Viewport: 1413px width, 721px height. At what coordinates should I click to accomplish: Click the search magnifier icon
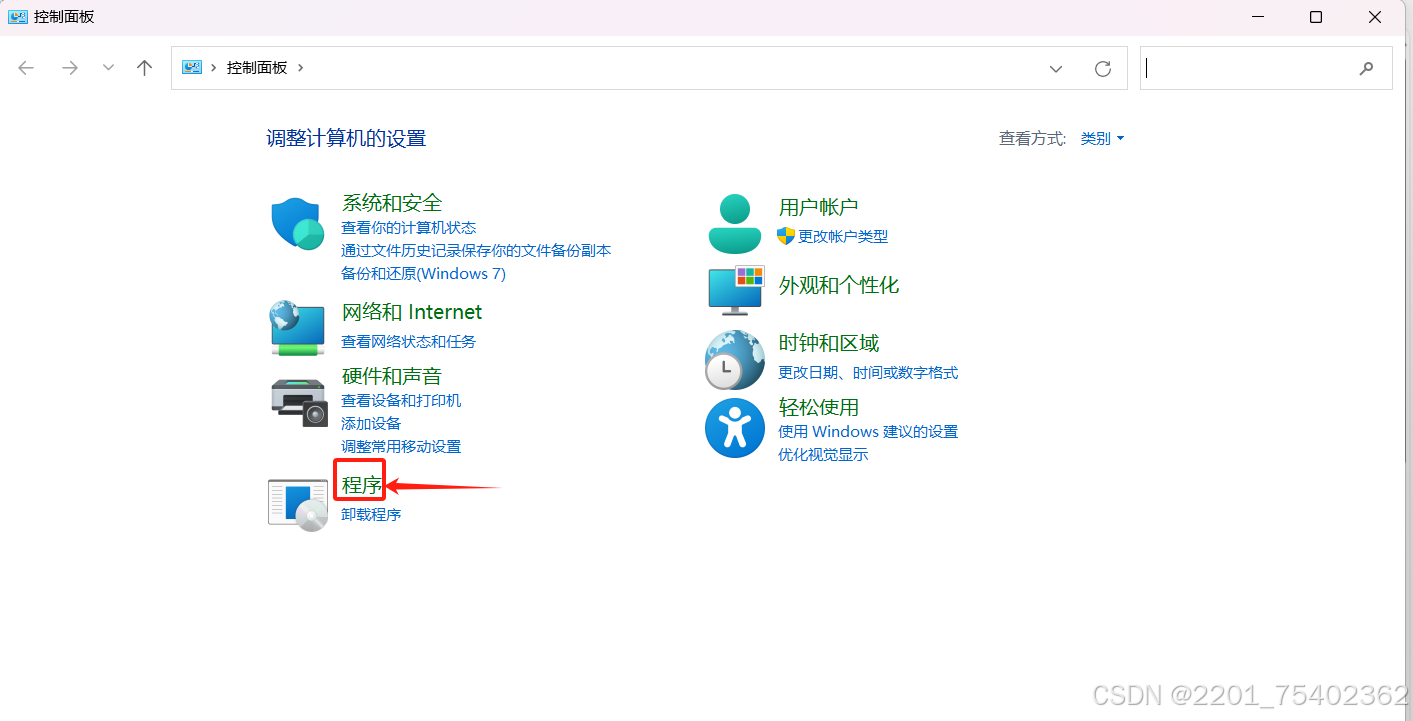click(1367, 68)
